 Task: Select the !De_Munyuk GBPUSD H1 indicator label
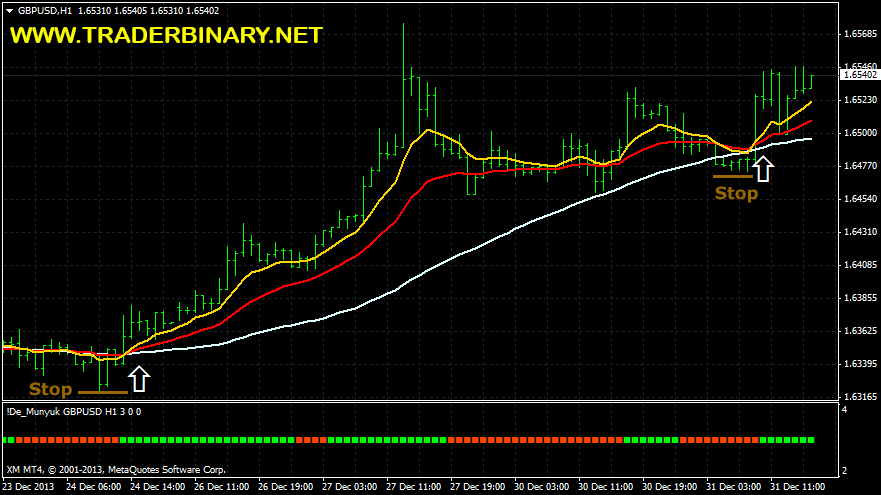click(74, 412)
